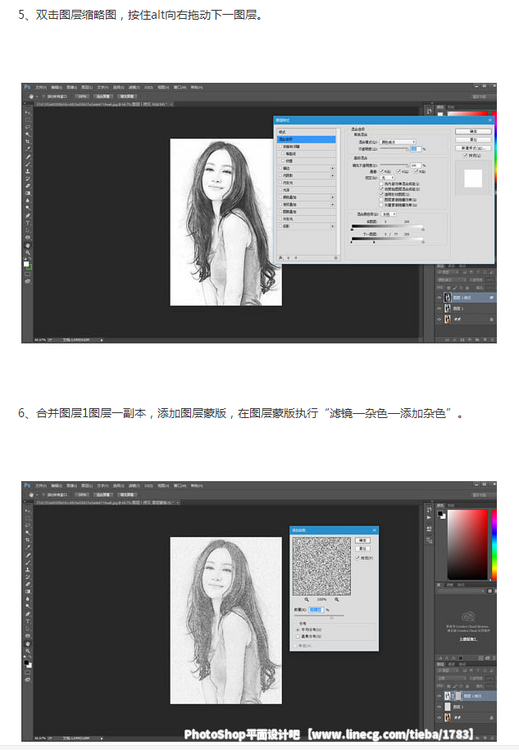Enable Bevel and Emboss checkbox in Layer Style
This screenshot has width=519, height=750.
(x=280, y=146)
